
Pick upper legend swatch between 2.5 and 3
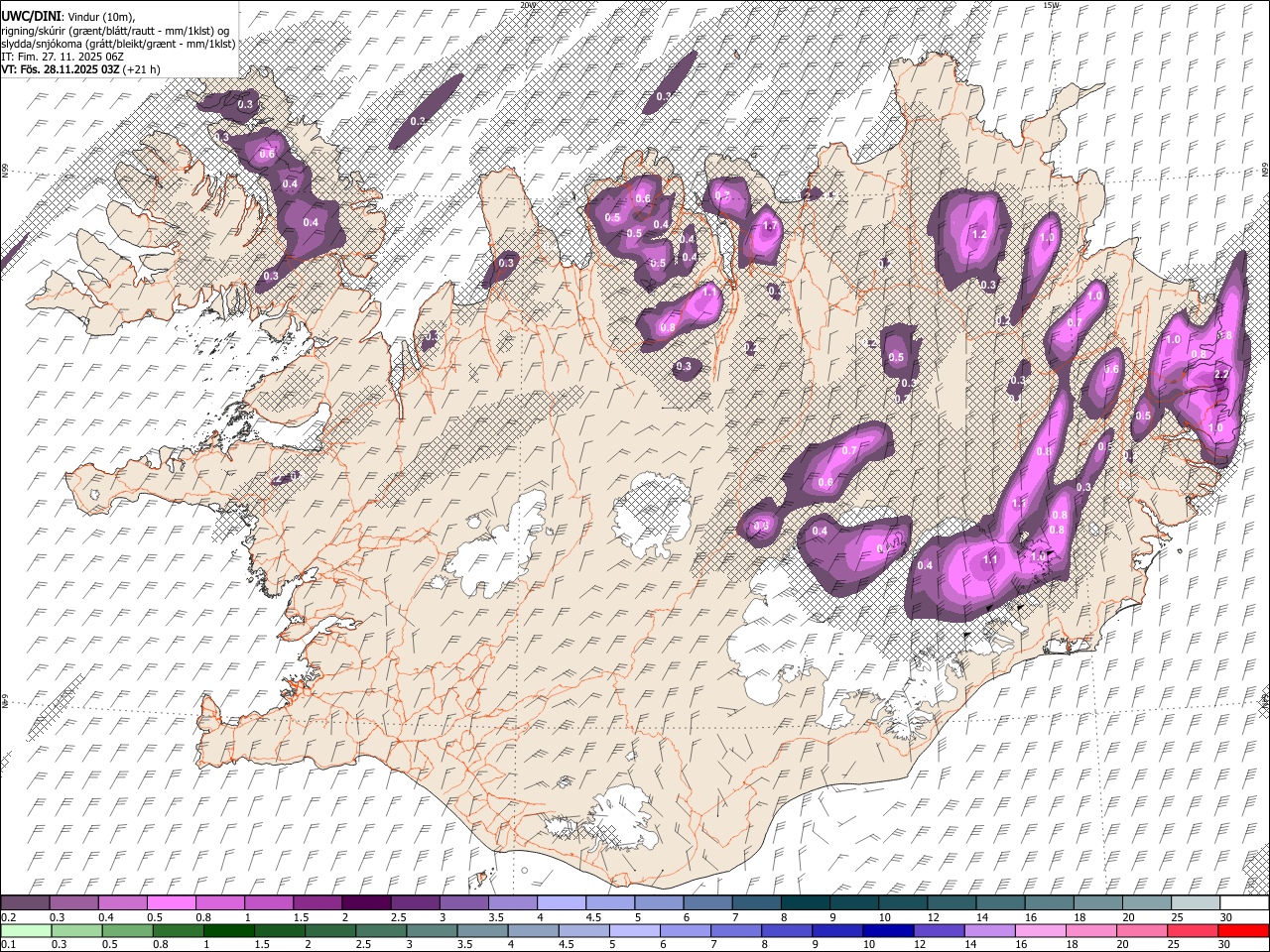(414, 903)
